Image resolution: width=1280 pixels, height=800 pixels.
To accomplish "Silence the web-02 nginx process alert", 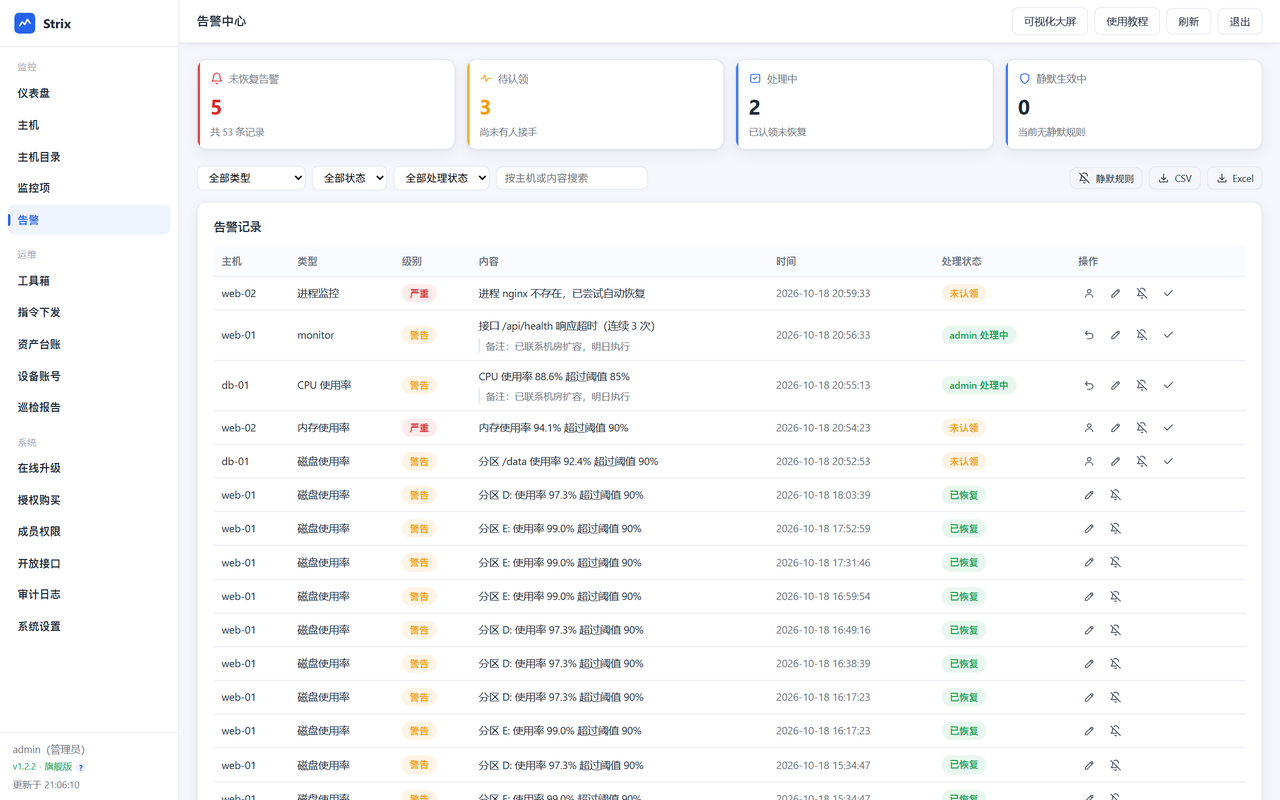I will tap(1141, 293).
